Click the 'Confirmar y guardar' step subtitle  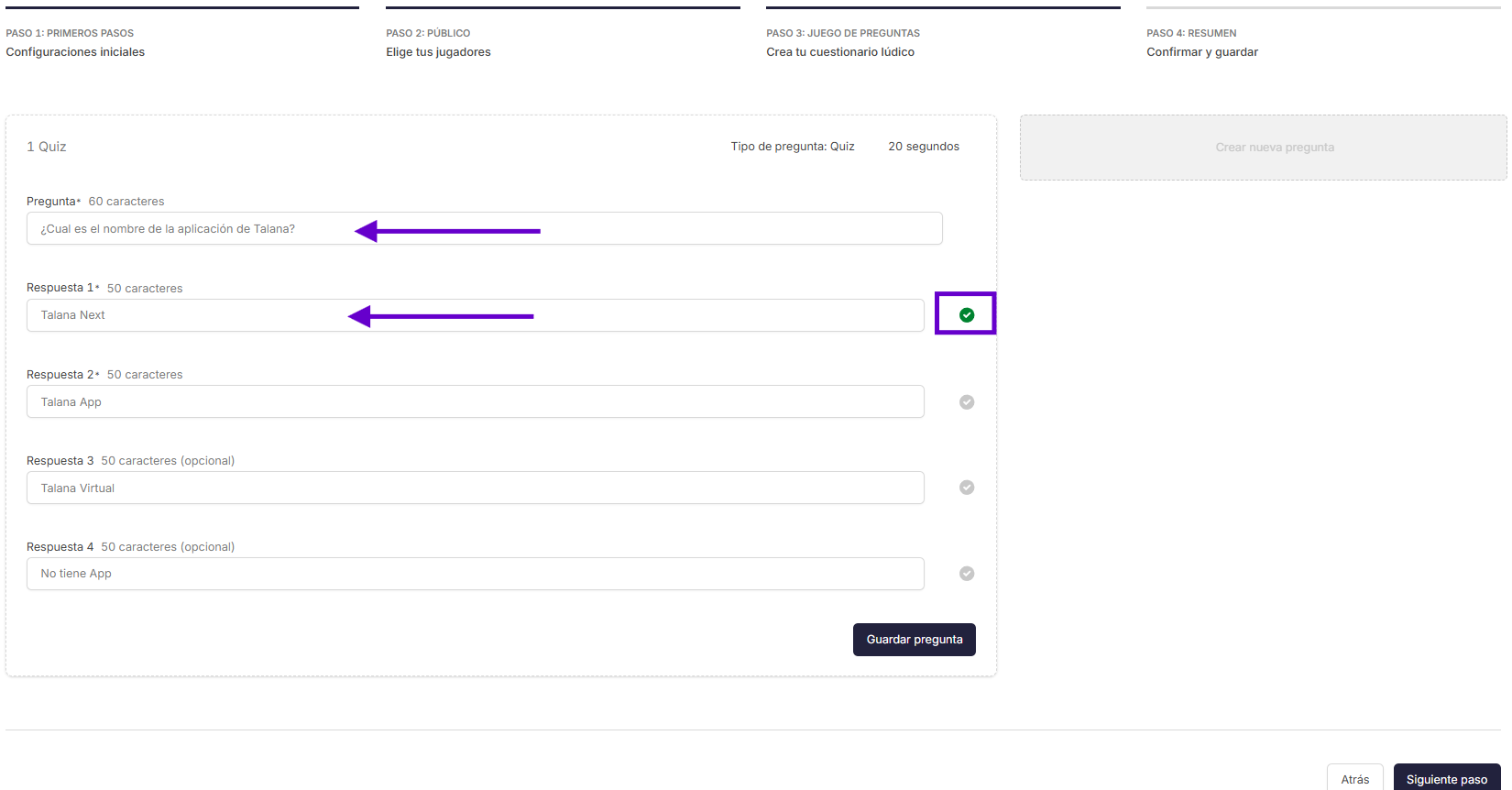point(1202,52)
